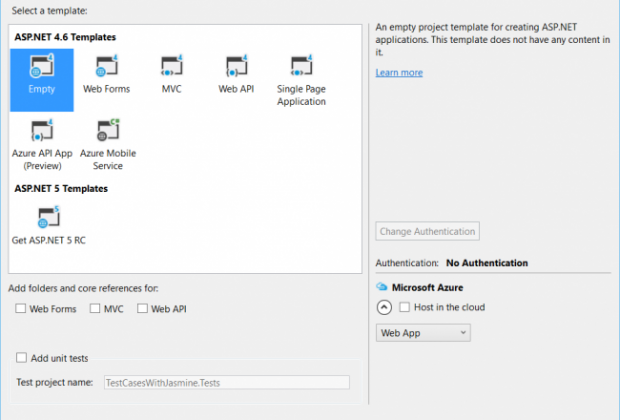This screenshot has height=420, width=620.
Task: Open the Learn more link
Action: click(x=399, y=73)
